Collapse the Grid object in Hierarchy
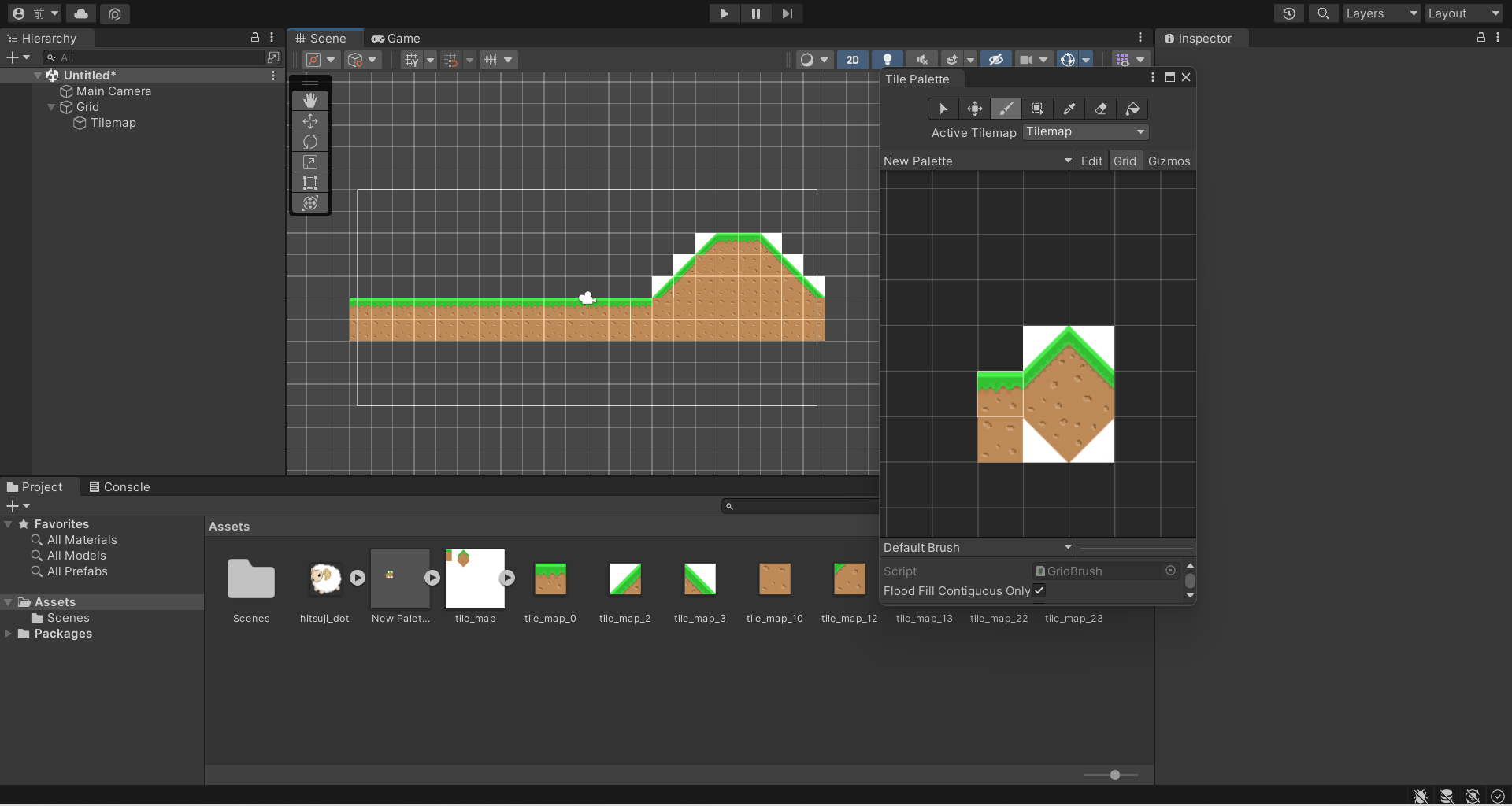The height and width of the screenshot is (806, 1512). coord(51,107)
